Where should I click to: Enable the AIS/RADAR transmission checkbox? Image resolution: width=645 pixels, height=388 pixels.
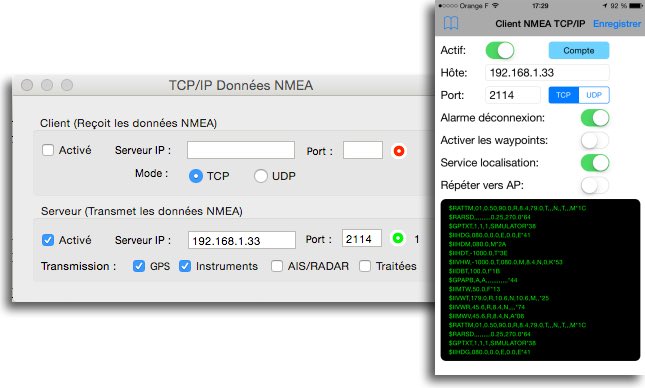pyautogui.click(x=277, y=266)
